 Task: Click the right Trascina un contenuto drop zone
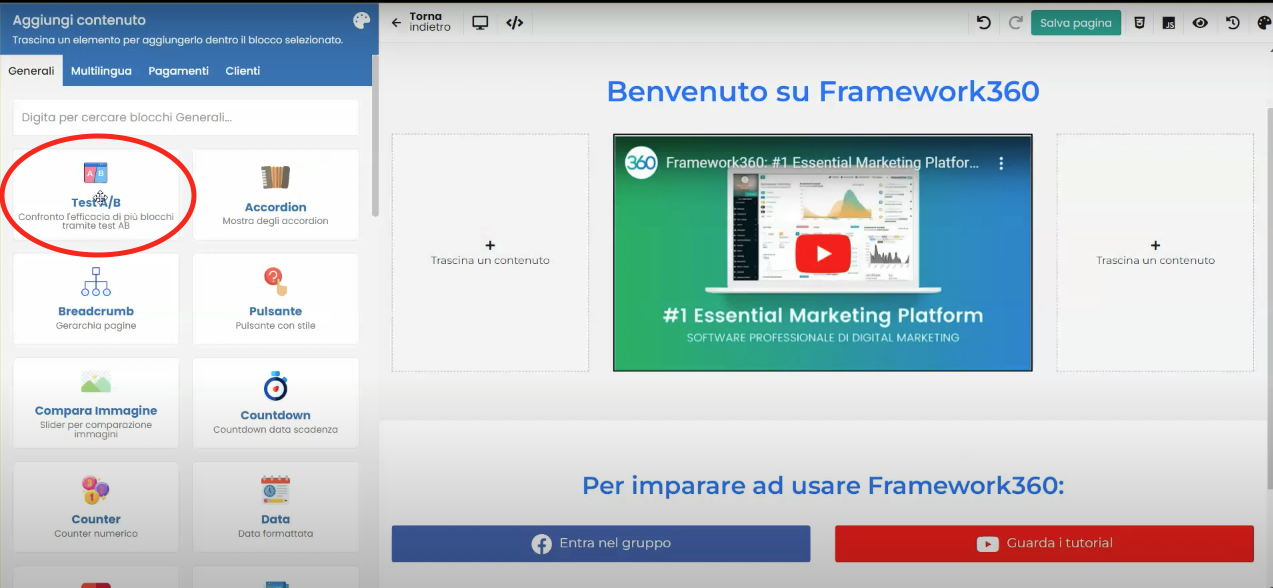tap(1155, 253)
